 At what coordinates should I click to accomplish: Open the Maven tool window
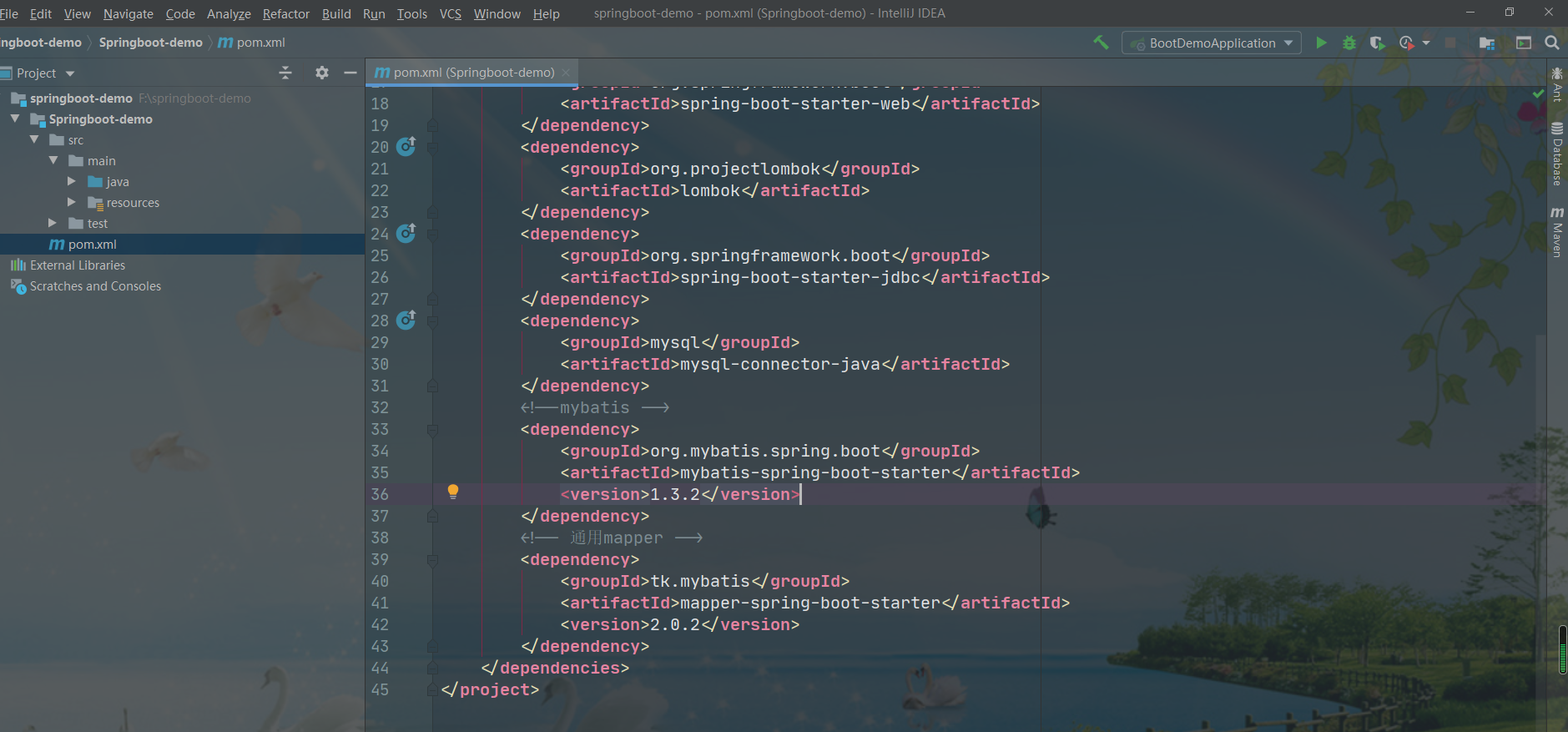[1557, 232]
